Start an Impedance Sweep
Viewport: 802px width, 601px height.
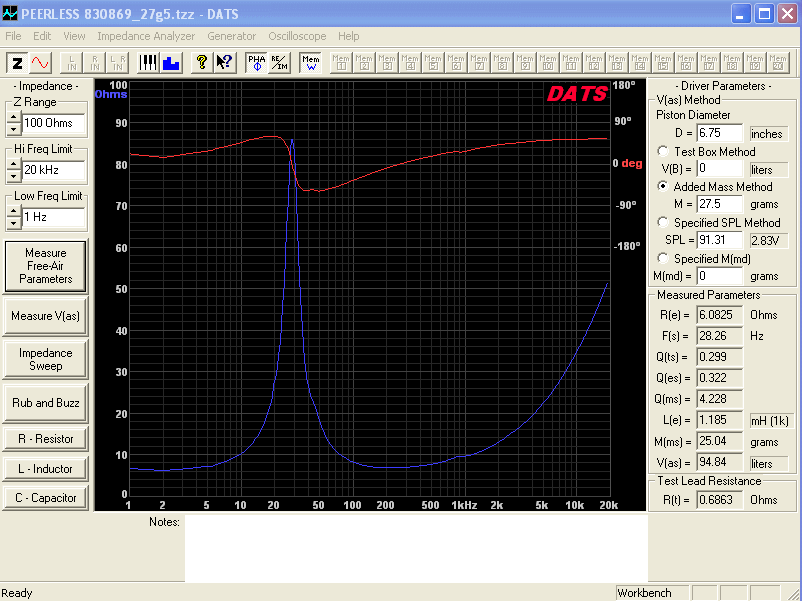[46, 359]
